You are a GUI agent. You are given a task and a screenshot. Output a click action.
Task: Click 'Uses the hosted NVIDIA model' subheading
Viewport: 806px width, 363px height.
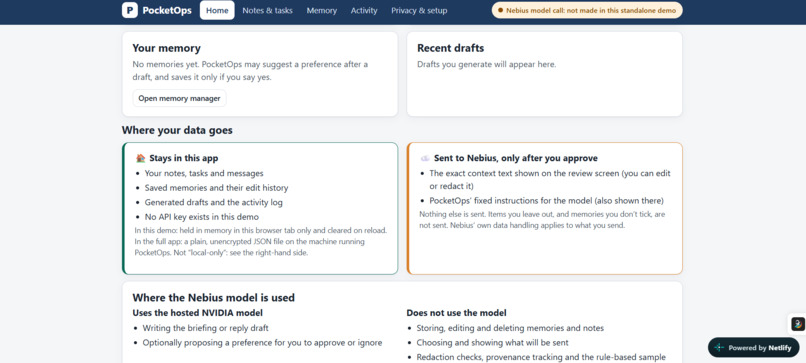point(198,313)
